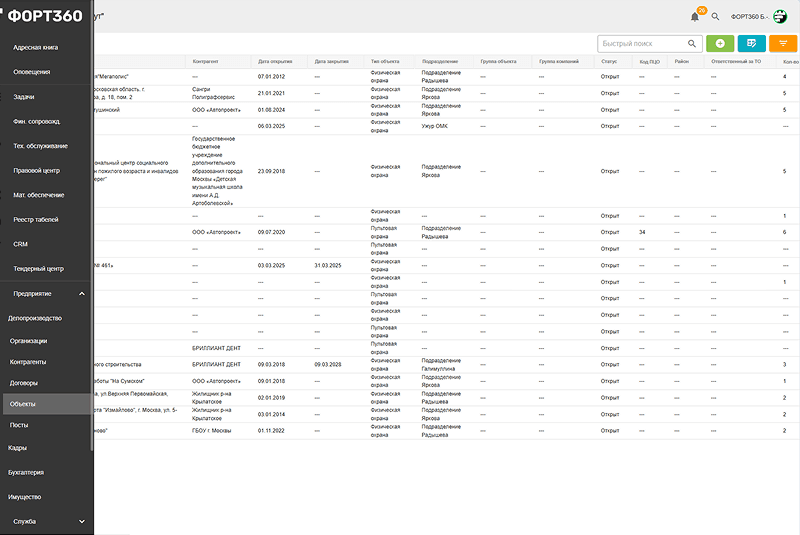Open the orange filter button

pos(783,43)
